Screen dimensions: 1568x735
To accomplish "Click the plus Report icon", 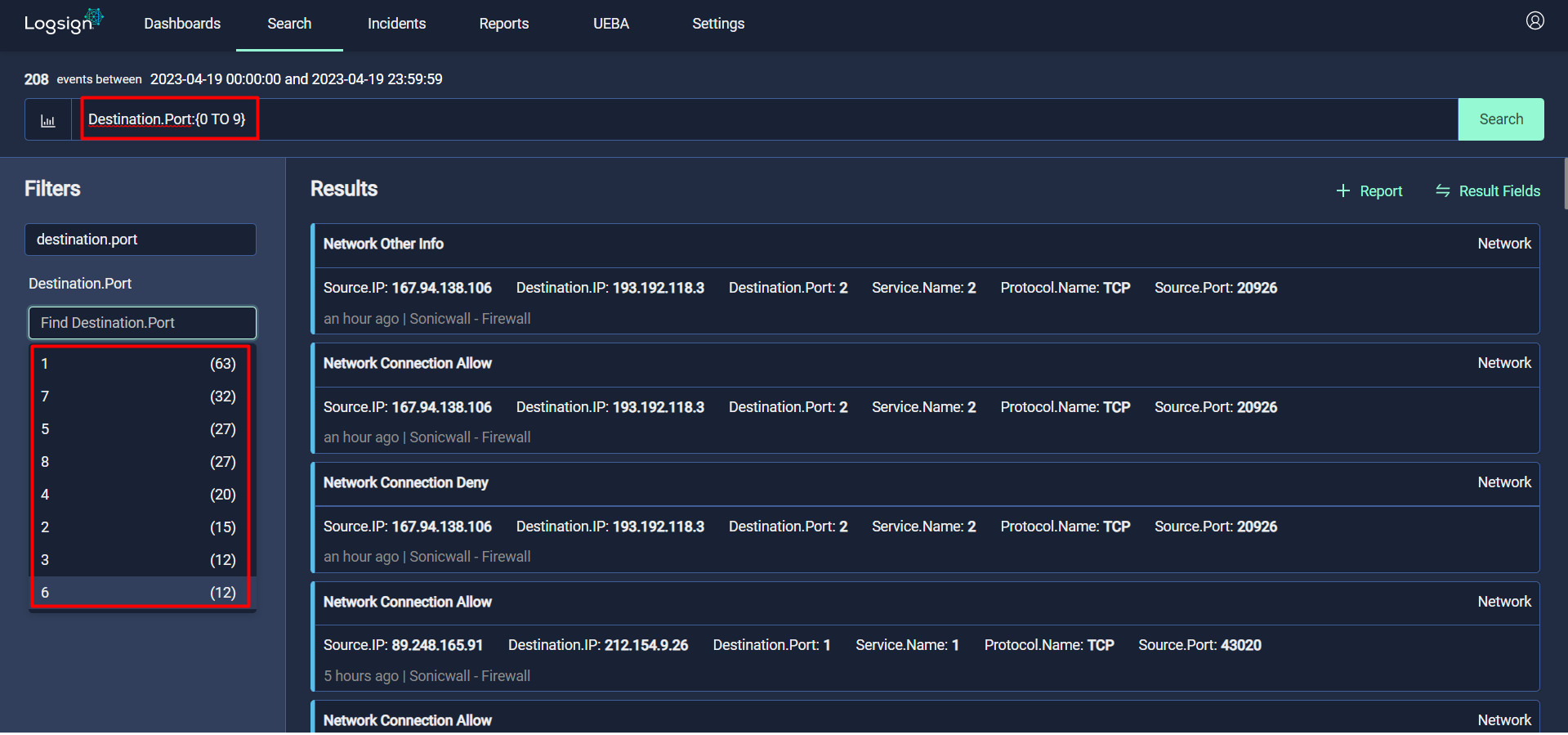I will coord(1342,190).
